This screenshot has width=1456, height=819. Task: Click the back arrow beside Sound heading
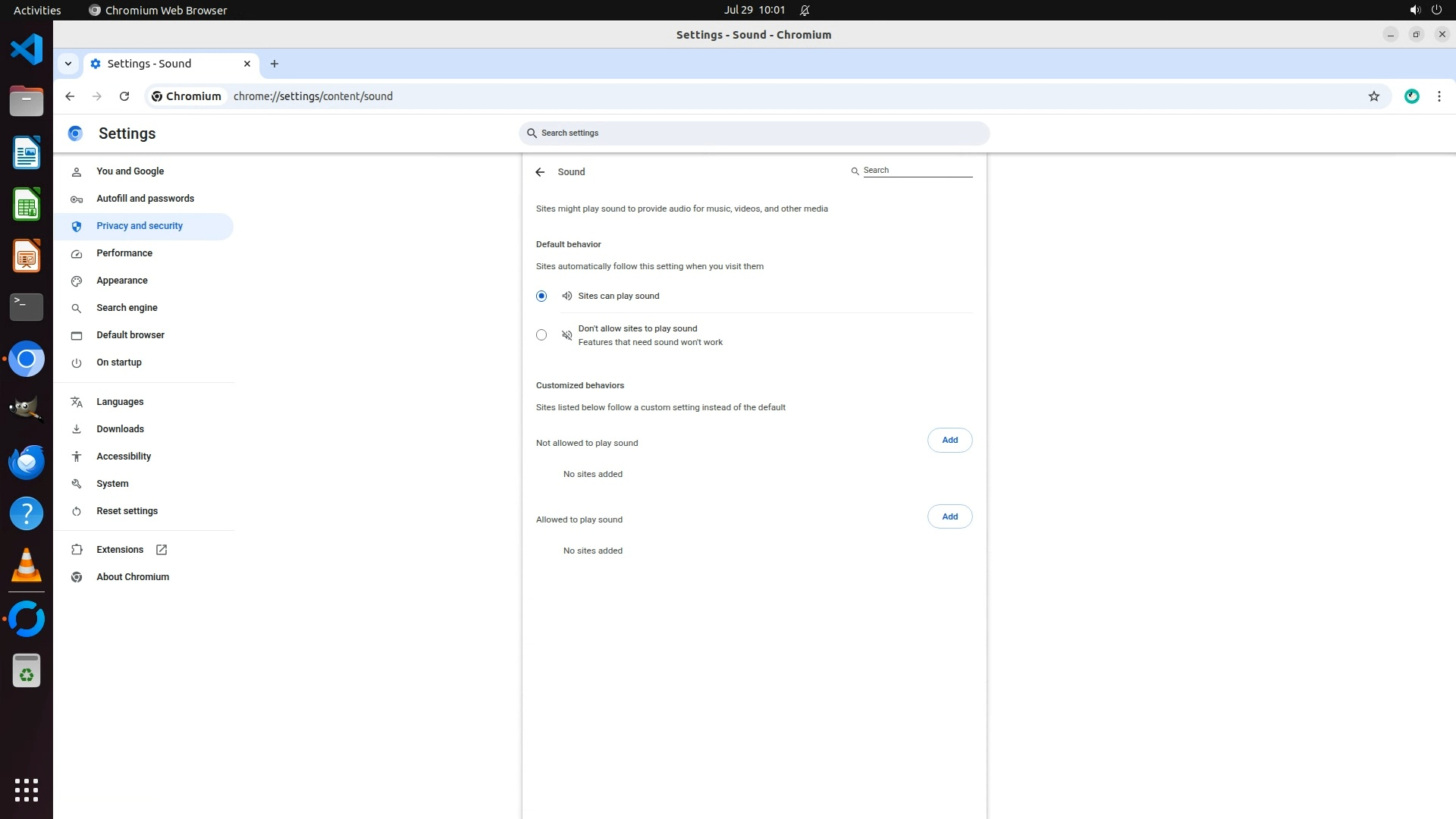point(540,172)
